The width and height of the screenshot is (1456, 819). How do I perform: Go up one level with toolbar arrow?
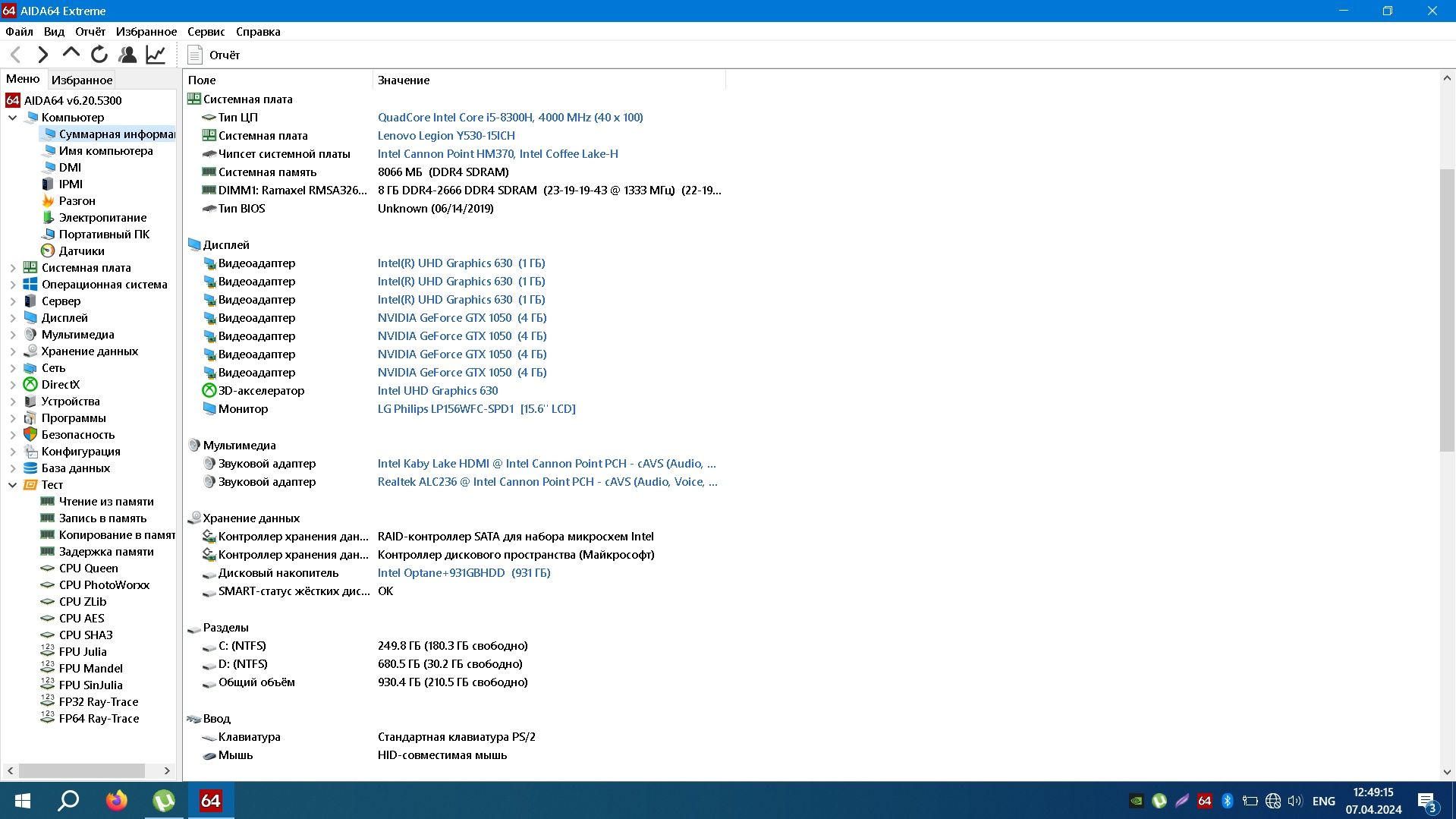point(71,53)
